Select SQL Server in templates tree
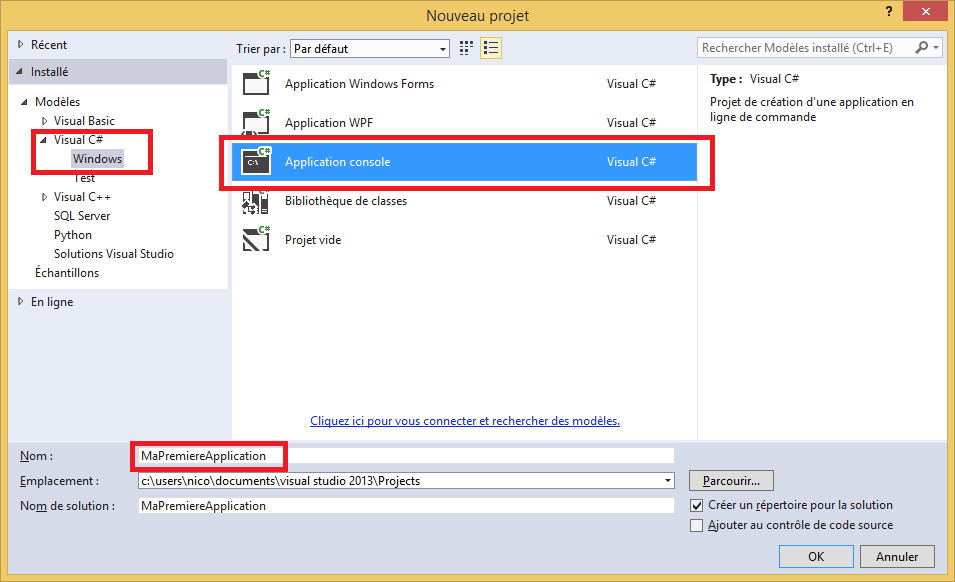Screen dimensions: 955x582 tap(82, 216)
